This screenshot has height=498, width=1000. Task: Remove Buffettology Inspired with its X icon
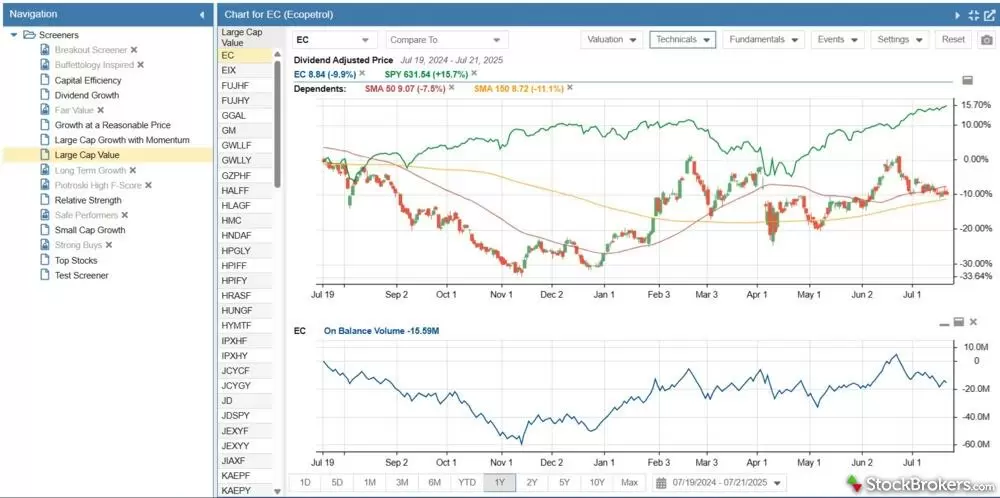tap(140, 65)
